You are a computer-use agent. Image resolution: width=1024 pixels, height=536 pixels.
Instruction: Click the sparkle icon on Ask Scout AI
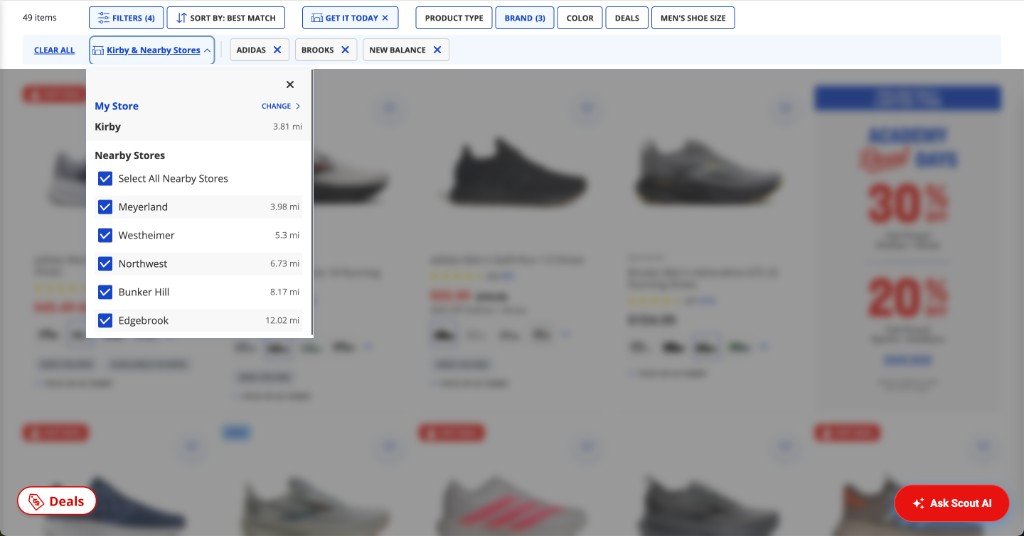(918, 503)
